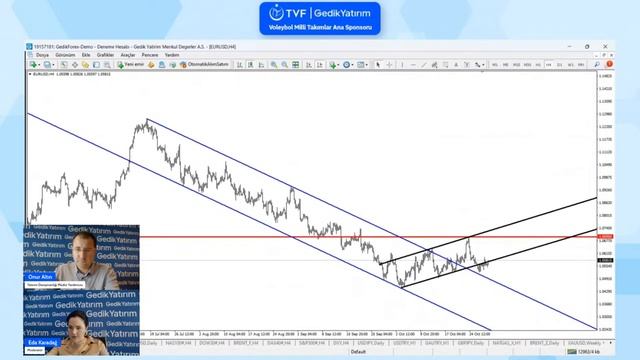Image resolution: width=640 pixels, height=360 pixels.
Task: Open the Yardım menu
Action: coord(172,55)
